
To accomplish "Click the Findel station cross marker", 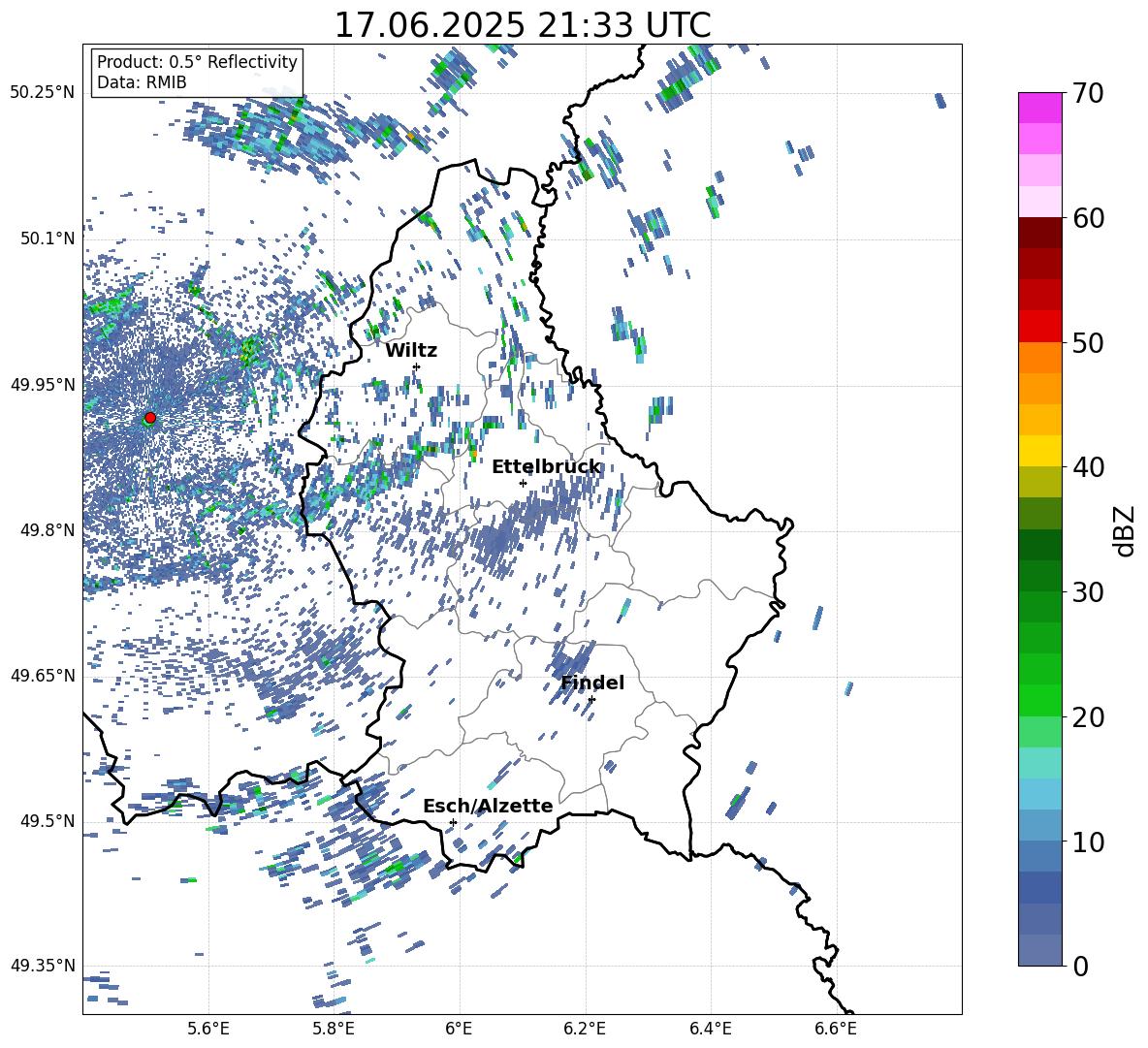I will pos(591,700).
